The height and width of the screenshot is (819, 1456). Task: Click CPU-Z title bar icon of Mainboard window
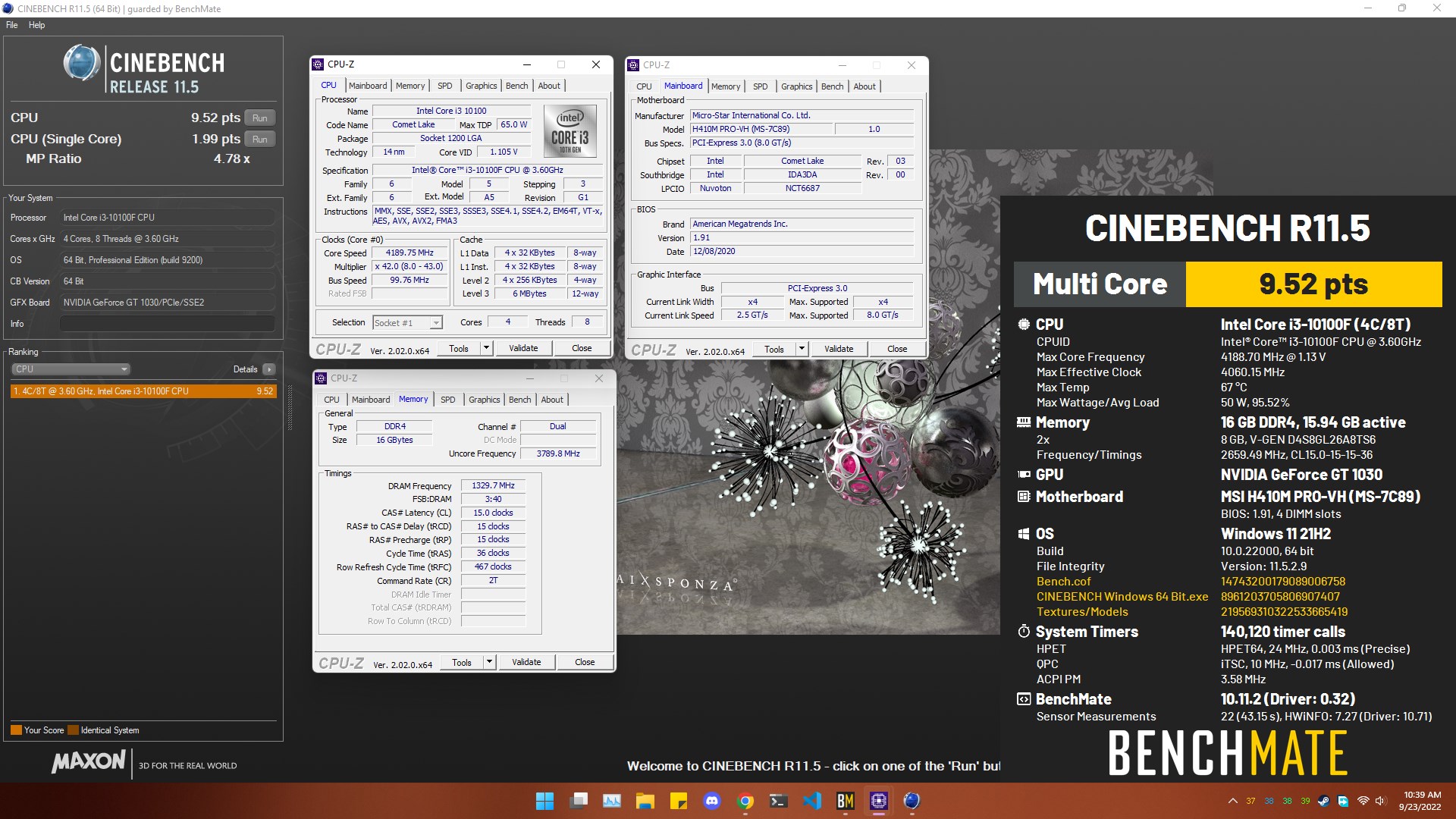[x=634, y=65]
